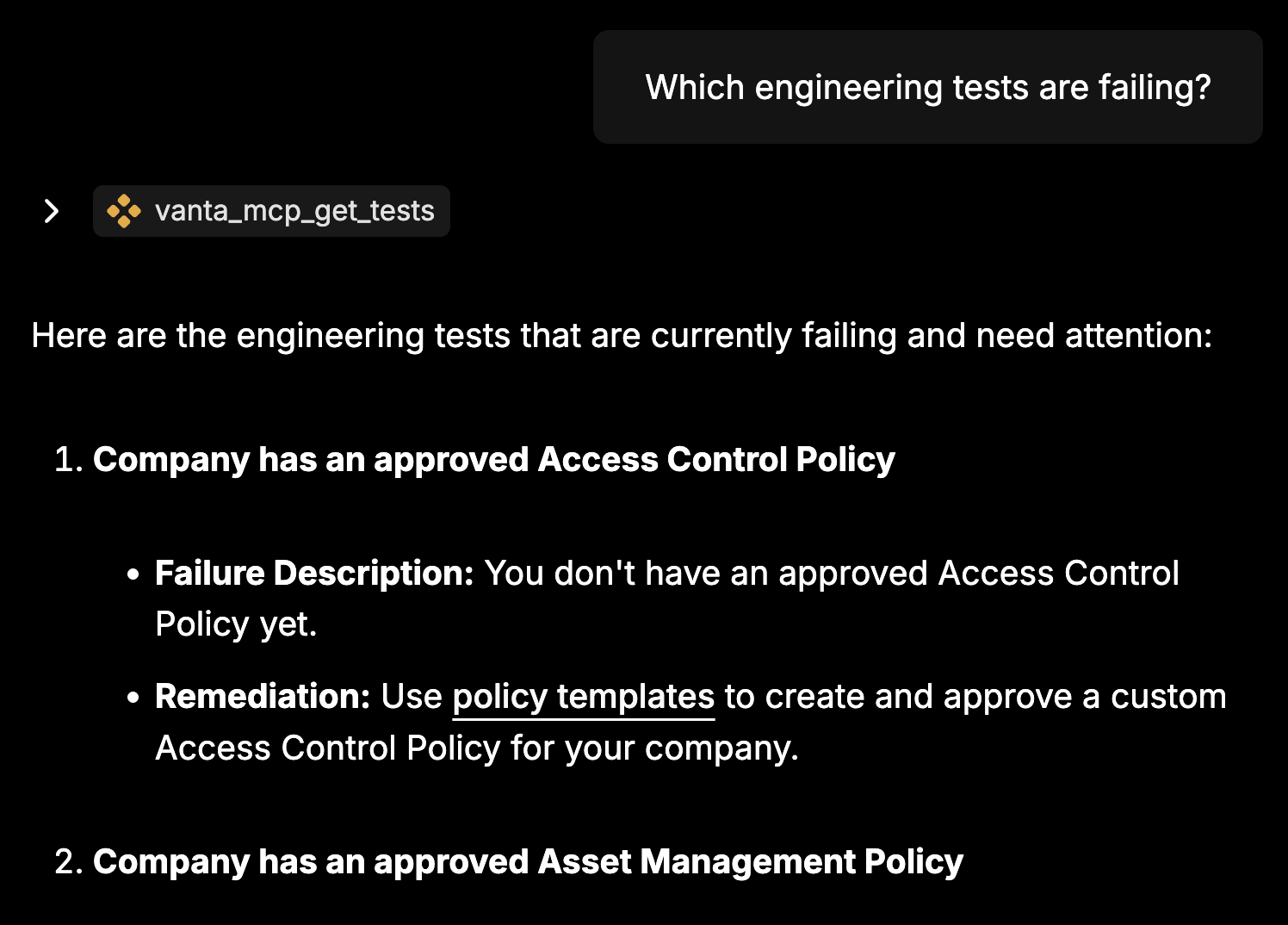Click the 'Remediation:' bold label

pyautogui.click(x=263, y=697)
